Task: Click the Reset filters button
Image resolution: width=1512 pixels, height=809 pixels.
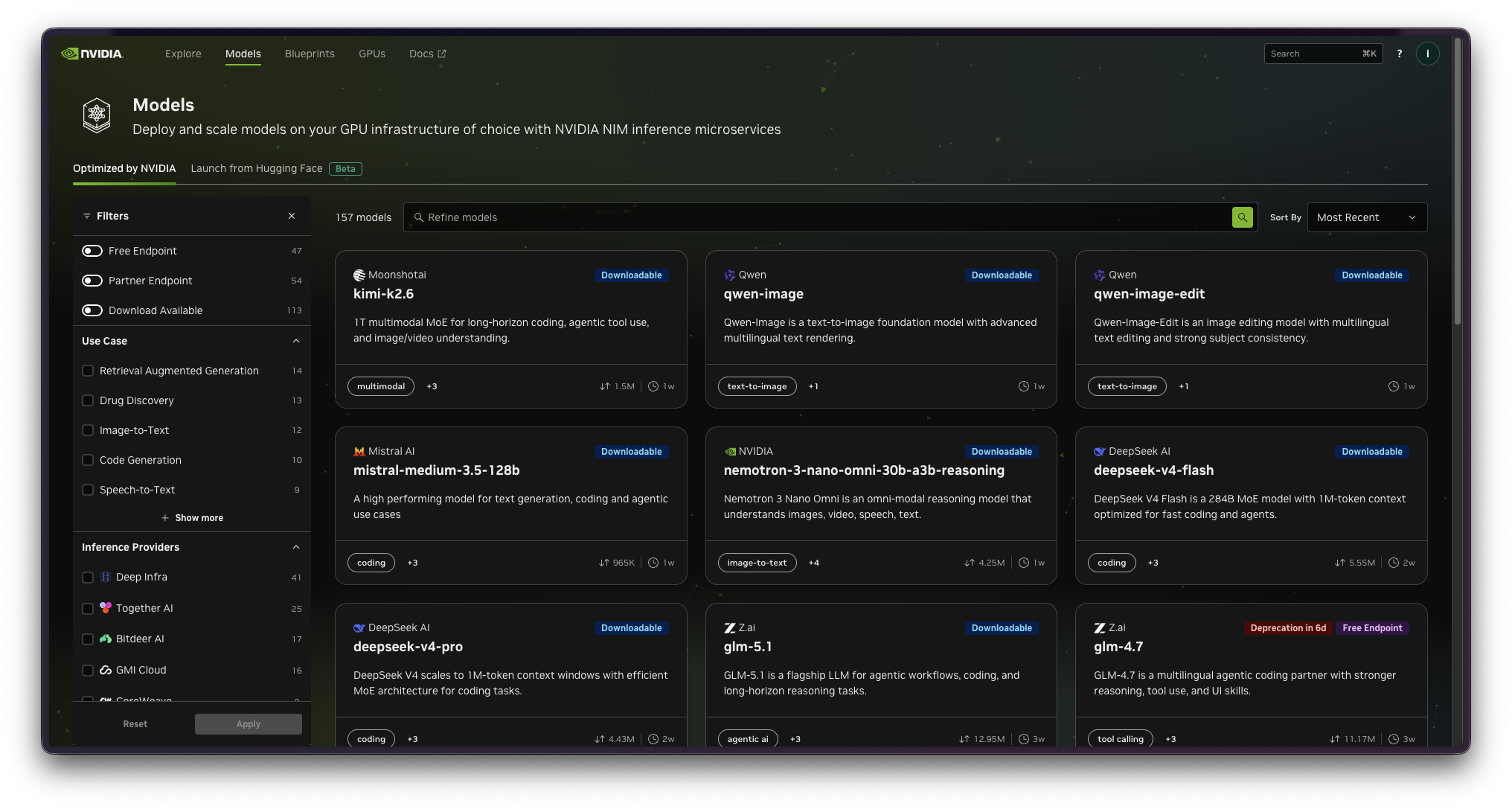Action: point(135,724)
